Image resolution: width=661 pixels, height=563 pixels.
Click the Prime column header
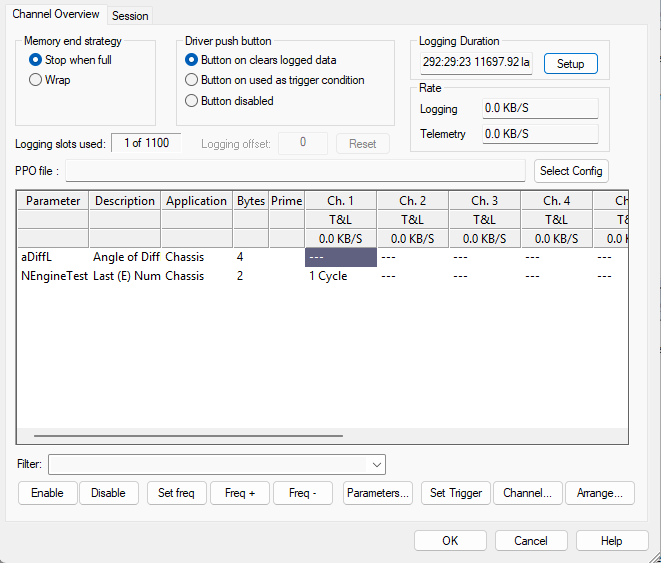tap(287, 201)
